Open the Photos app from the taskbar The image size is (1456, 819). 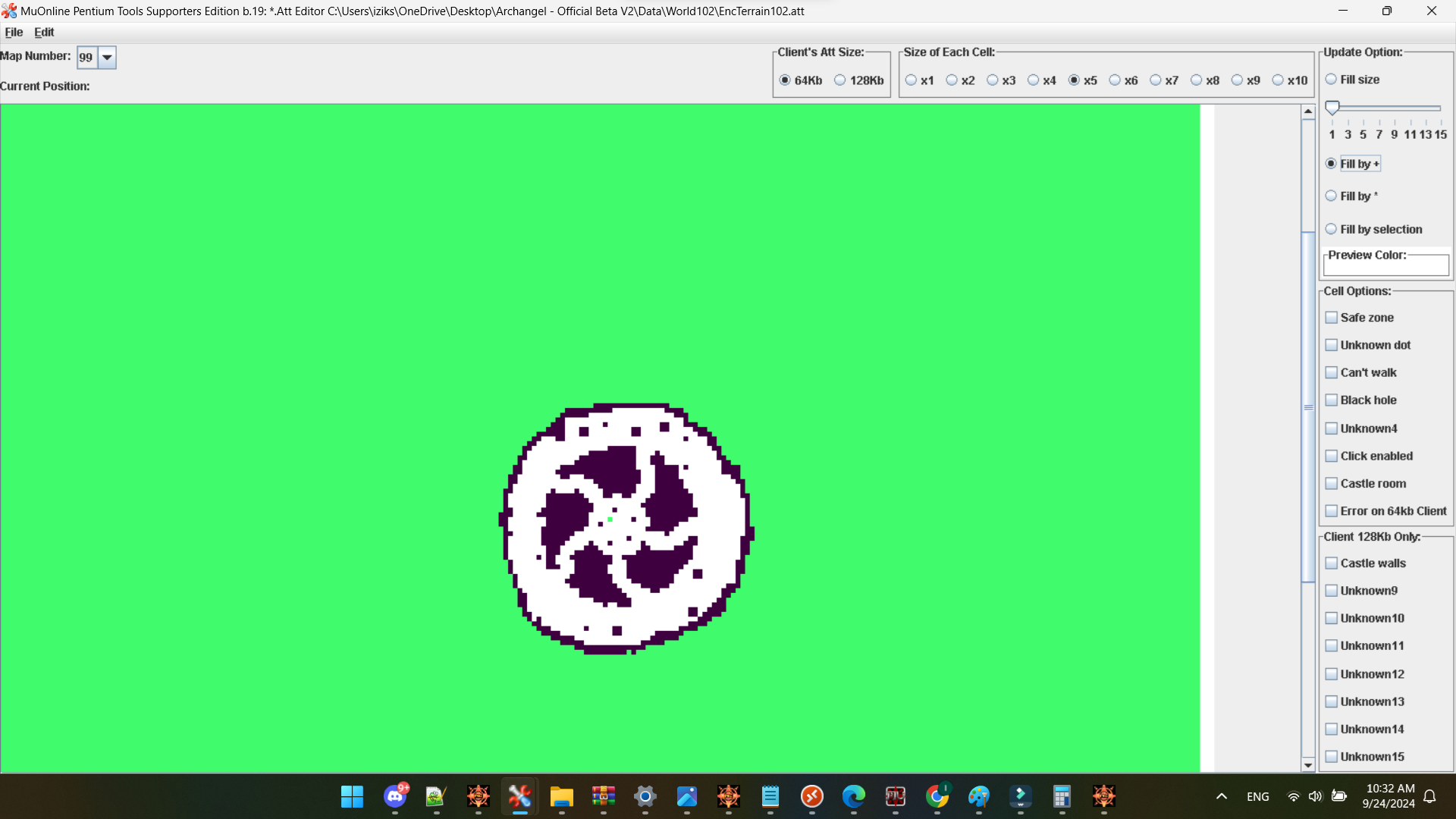click(x=687, y=796)
